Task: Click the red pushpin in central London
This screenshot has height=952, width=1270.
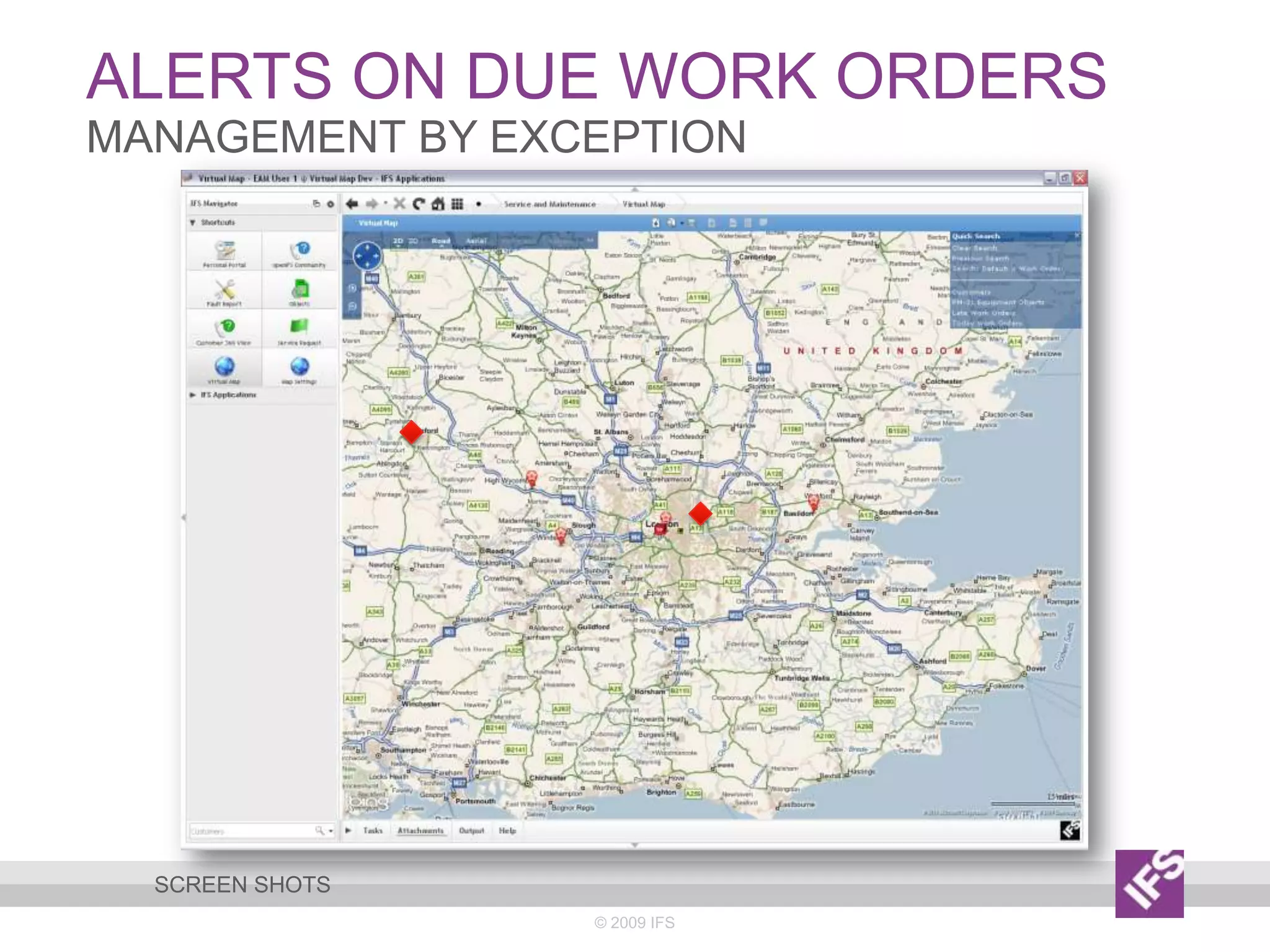Action: pos(664,519)
